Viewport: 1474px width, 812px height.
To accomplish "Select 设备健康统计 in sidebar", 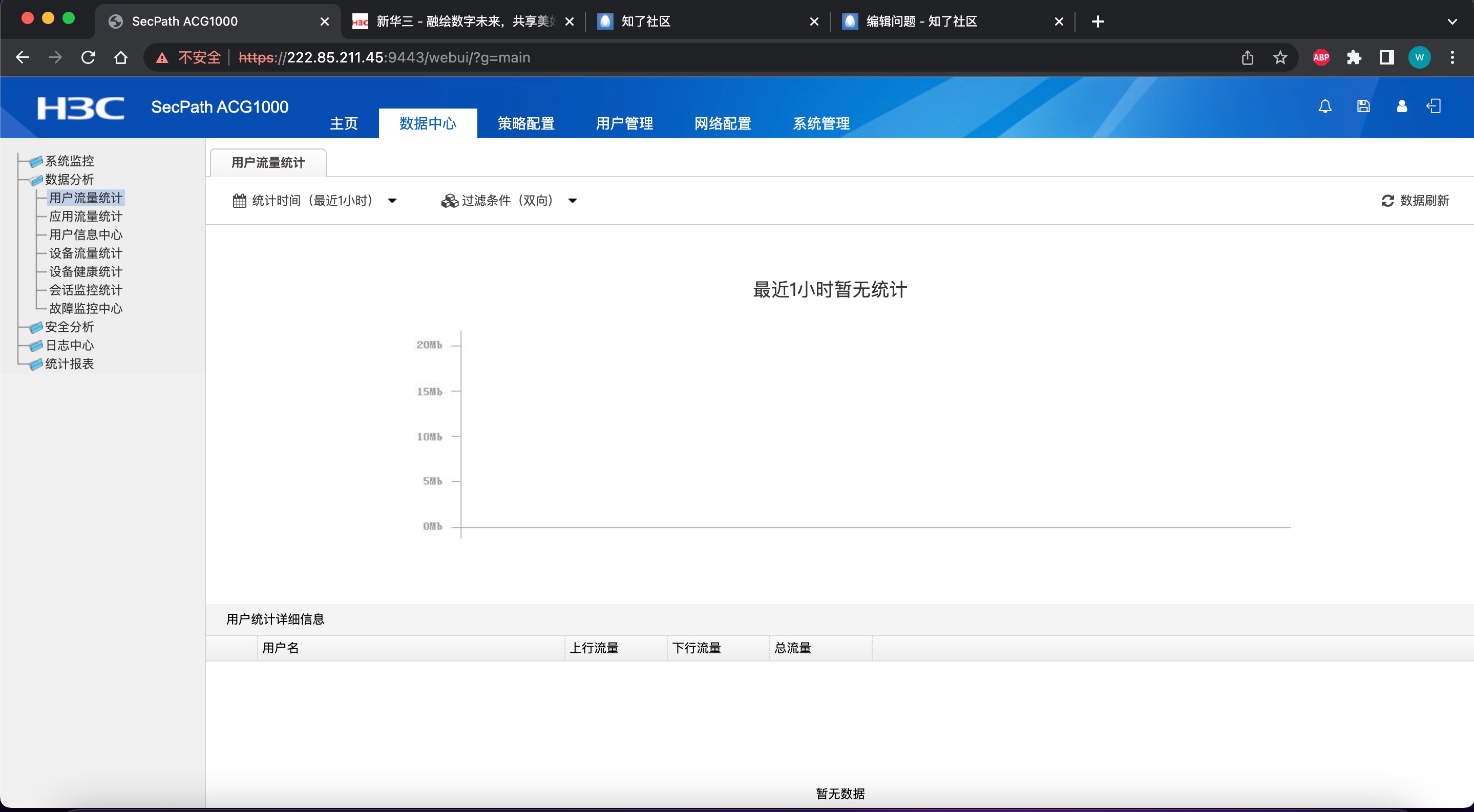I will pos(85,272).
